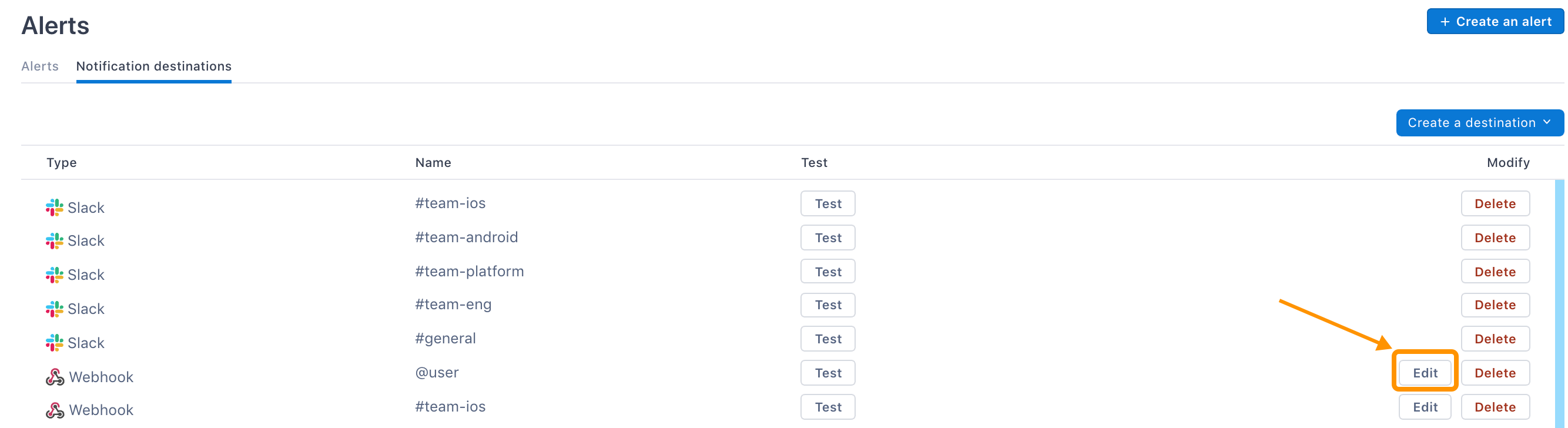The width and height of the screenshot is (1568, 428).
Task: Click Slack icon beside #team-platform
Action: [54, 275]
